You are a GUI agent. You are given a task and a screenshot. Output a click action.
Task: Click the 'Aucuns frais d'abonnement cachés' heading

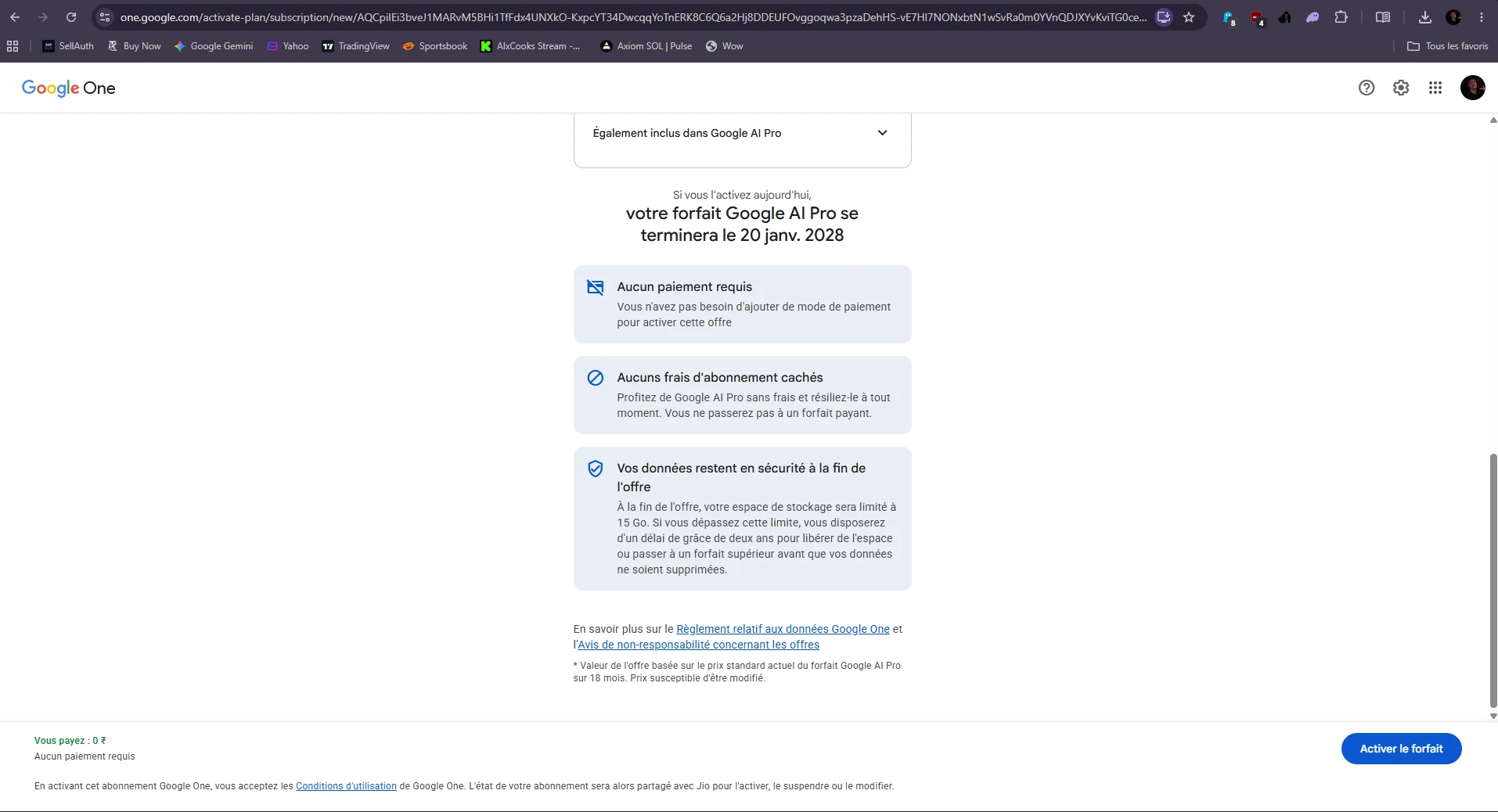[720, 378]
